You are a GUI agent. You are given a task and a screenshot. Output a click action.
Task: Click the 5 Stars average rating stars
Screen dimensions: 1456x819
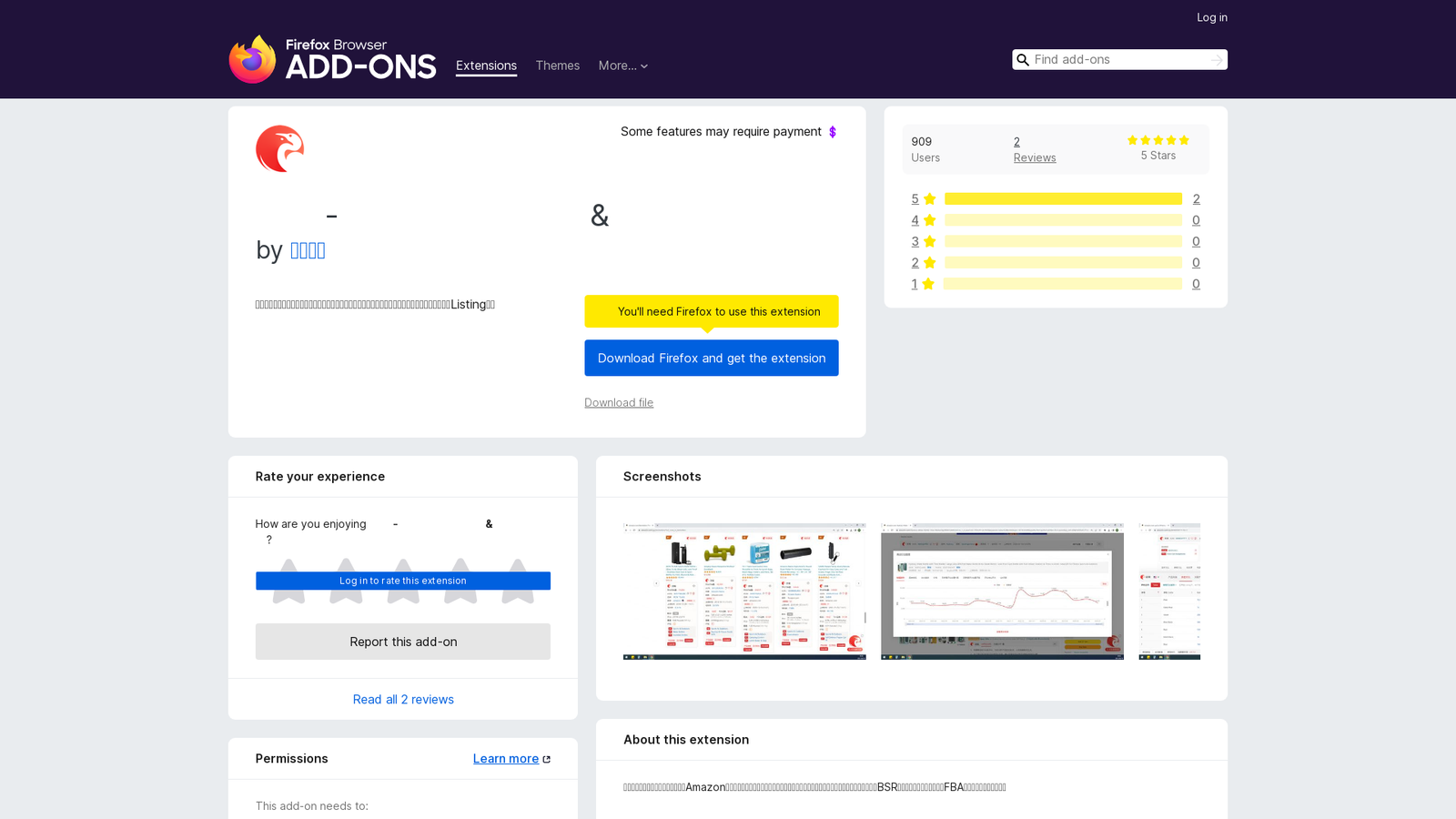pyautogui.click(x=1158, y=140)
